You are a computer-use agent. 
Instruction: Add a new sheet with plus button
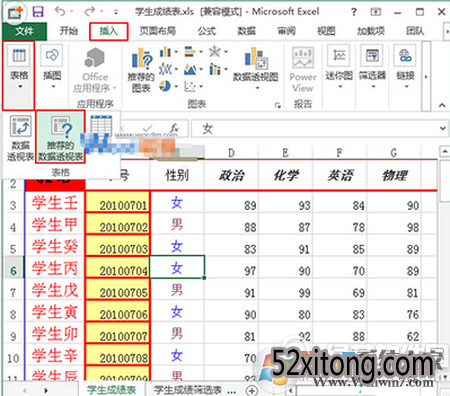(x=252, y=390)
